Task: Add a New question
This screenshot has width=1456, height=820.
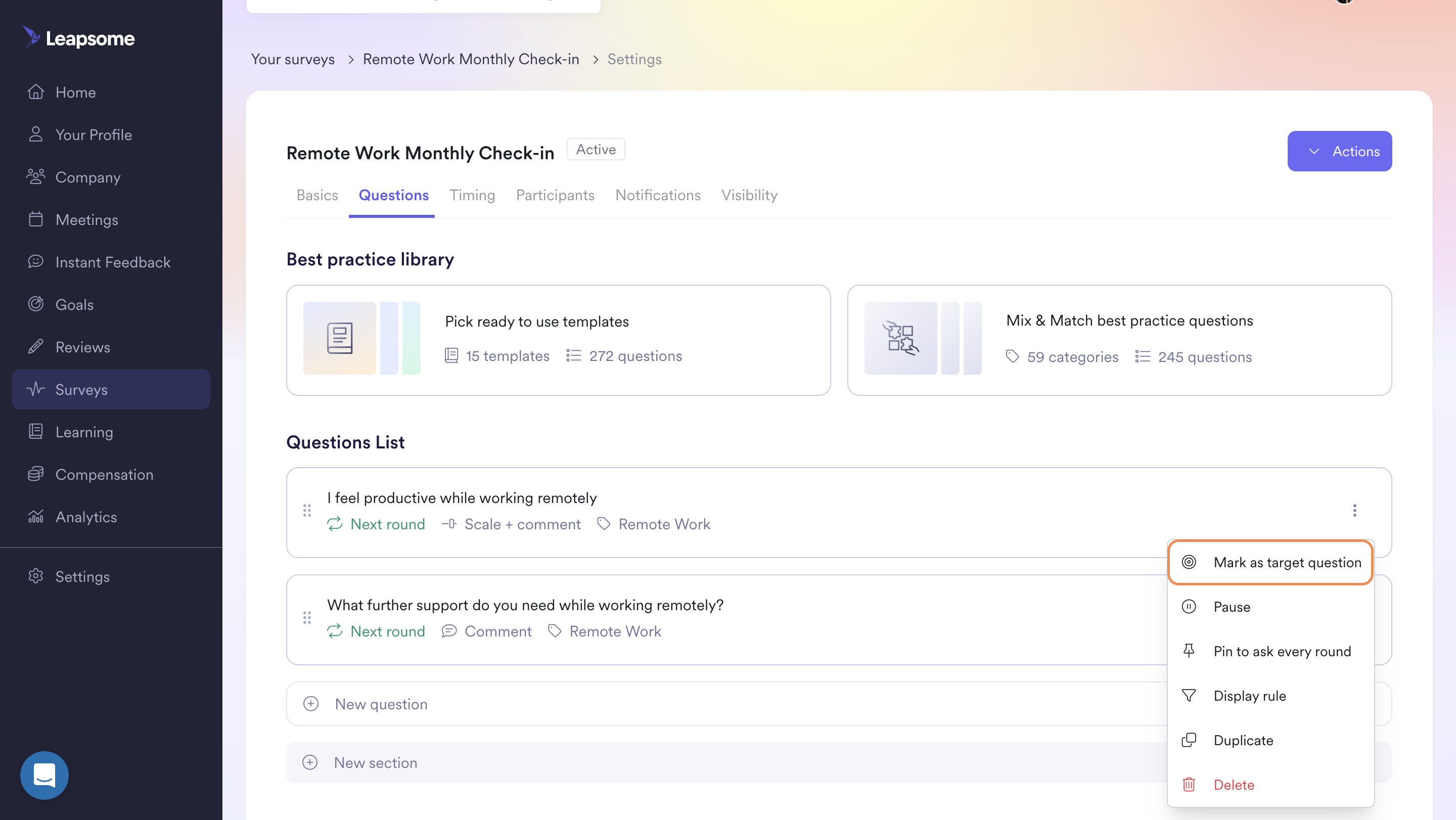Action: 727,704
